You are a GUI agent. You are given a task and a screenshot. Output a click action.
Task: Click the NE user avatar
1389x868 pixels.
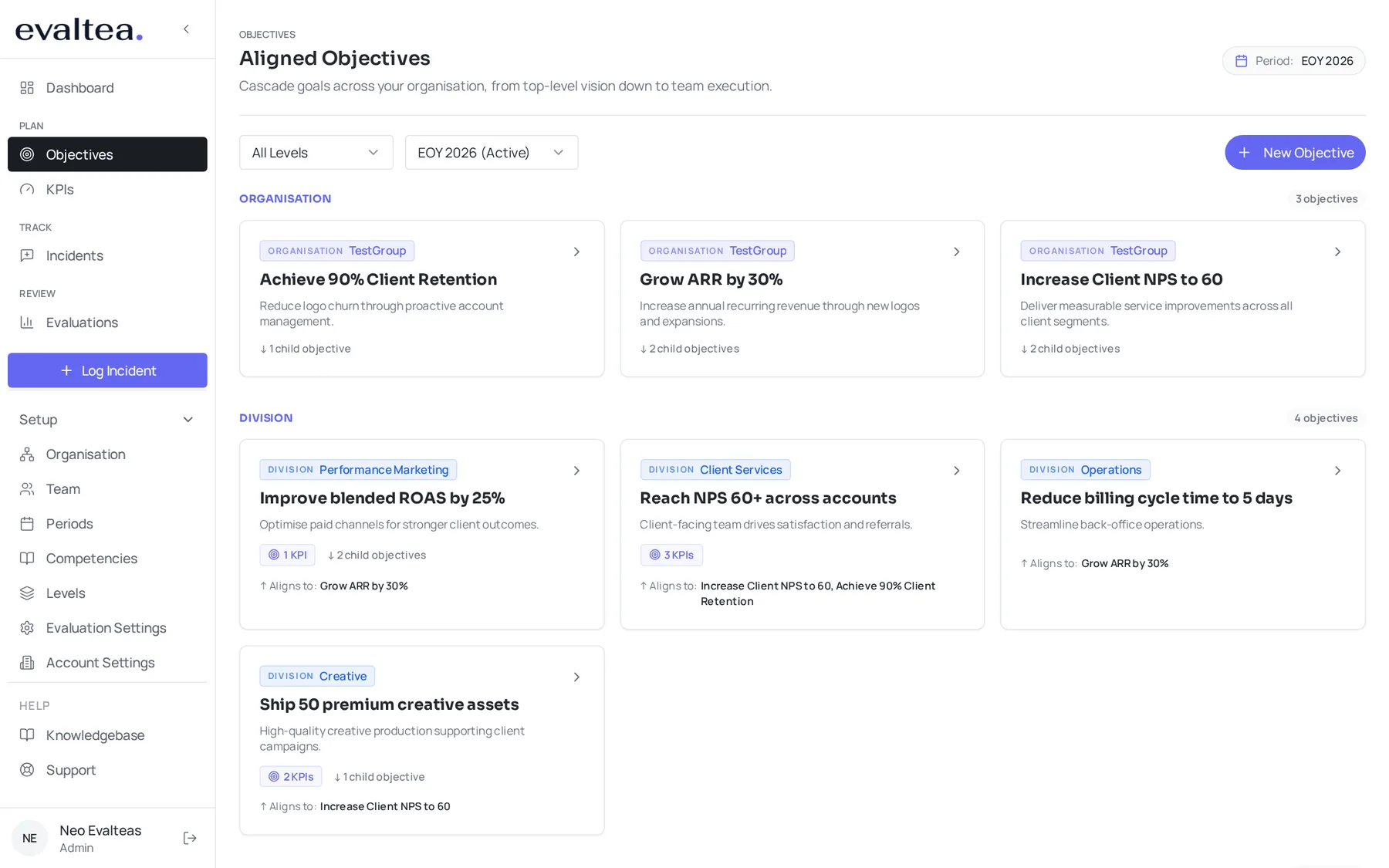tap(29, 839)
